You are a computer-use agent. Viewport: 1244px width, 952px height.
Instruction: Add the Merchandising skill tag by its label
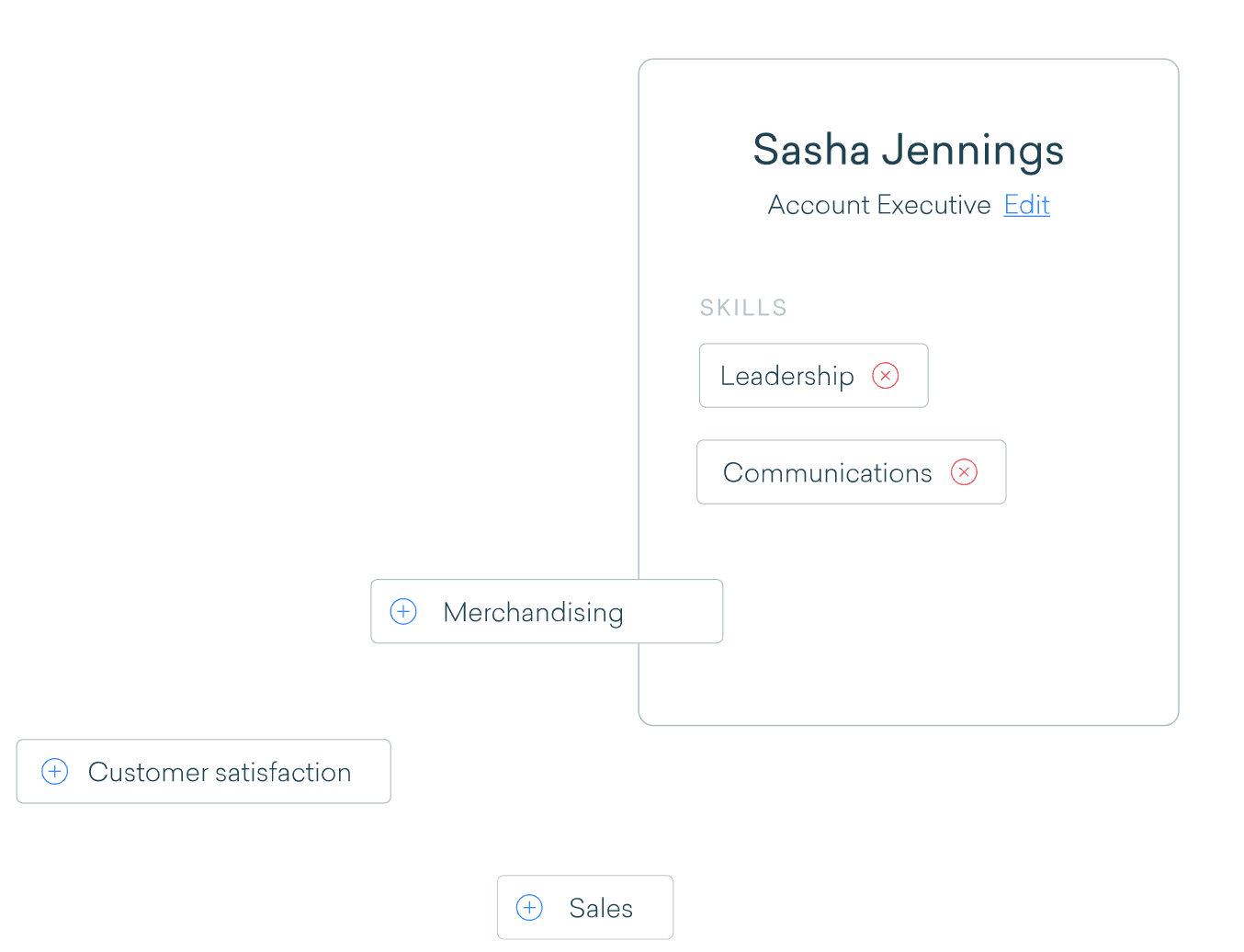coord(533,612)
